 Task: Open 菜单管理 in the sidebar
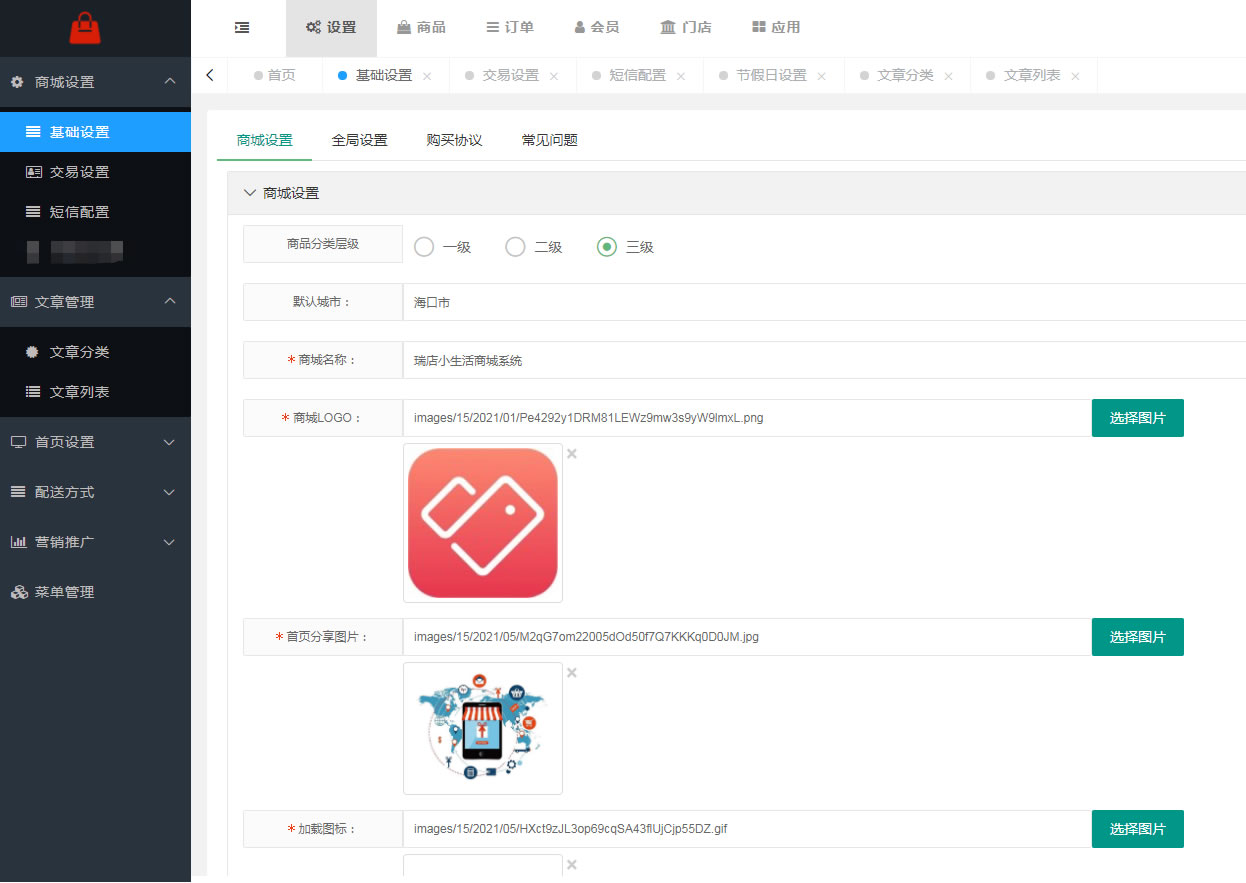[95, 592]
